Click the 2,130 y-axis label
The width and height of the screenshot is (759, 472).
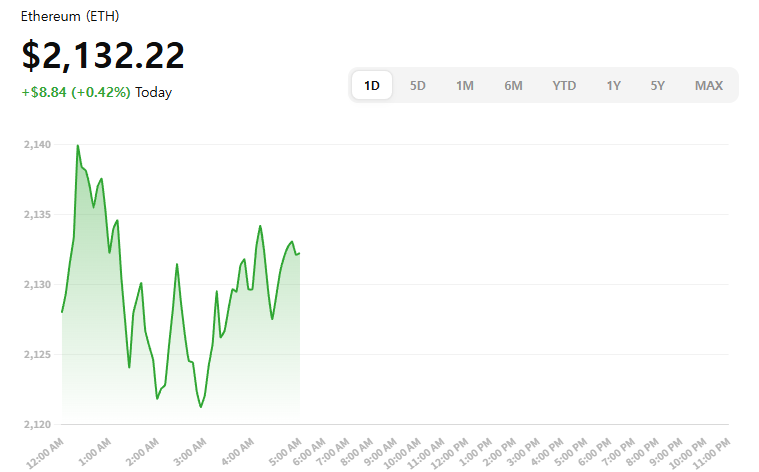pos(37,285)
